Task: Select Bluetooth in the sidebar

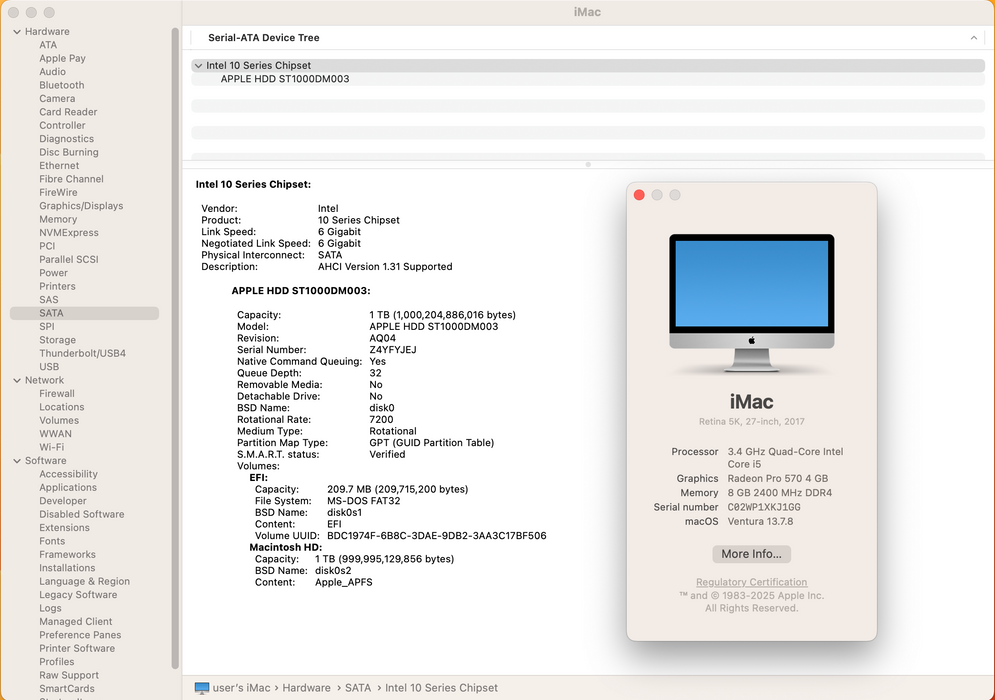Action: [x=62, y=85]
